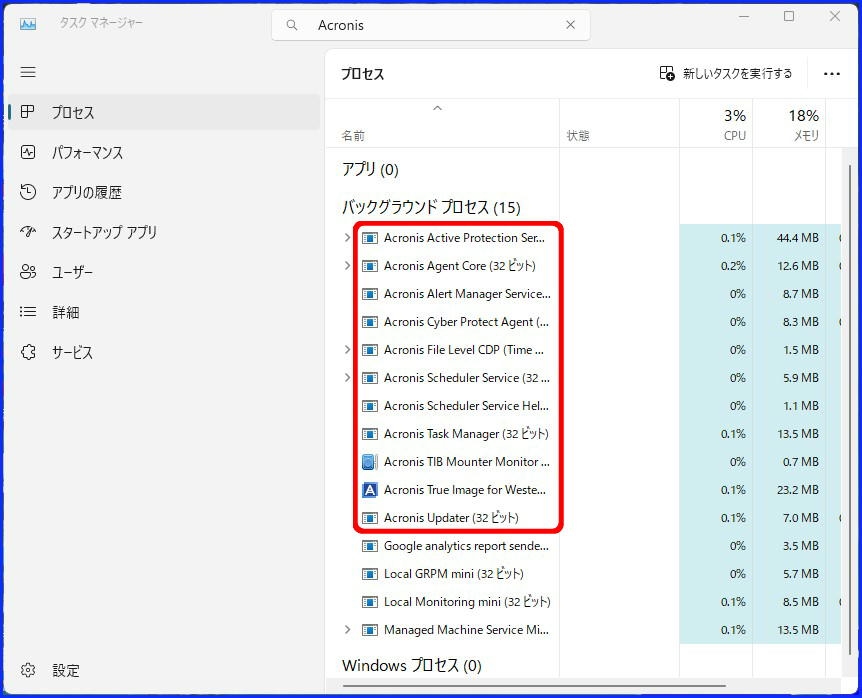Screen dimensions: 862x698
Task: Expand Acronis Agent Core process group
Action: coord(347,265)
